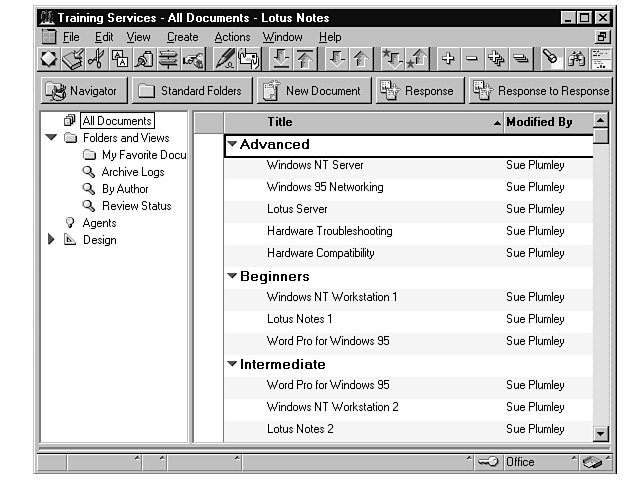This screenshot has height=480, width=640.
Task: Click the signpost toolbar icon
Action: click(168, 59)
